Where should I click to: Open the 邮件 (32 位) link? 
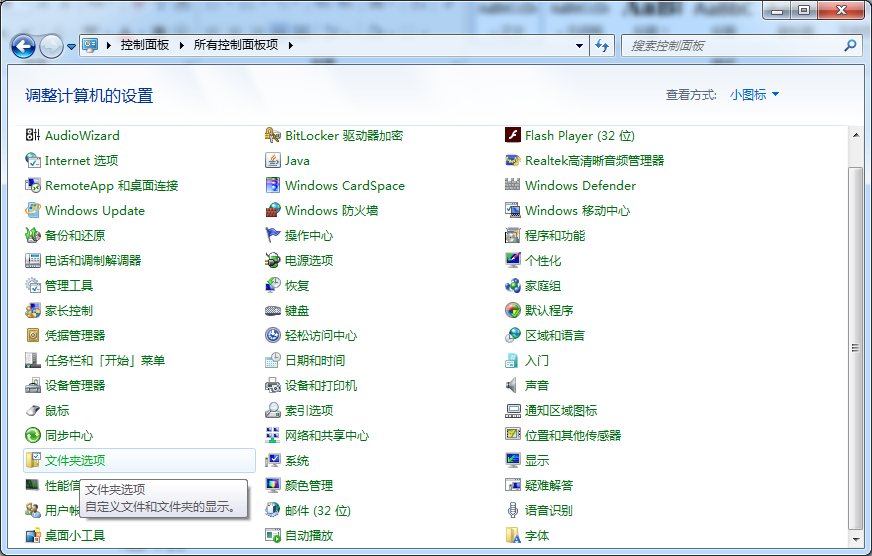tap(318, 510)
